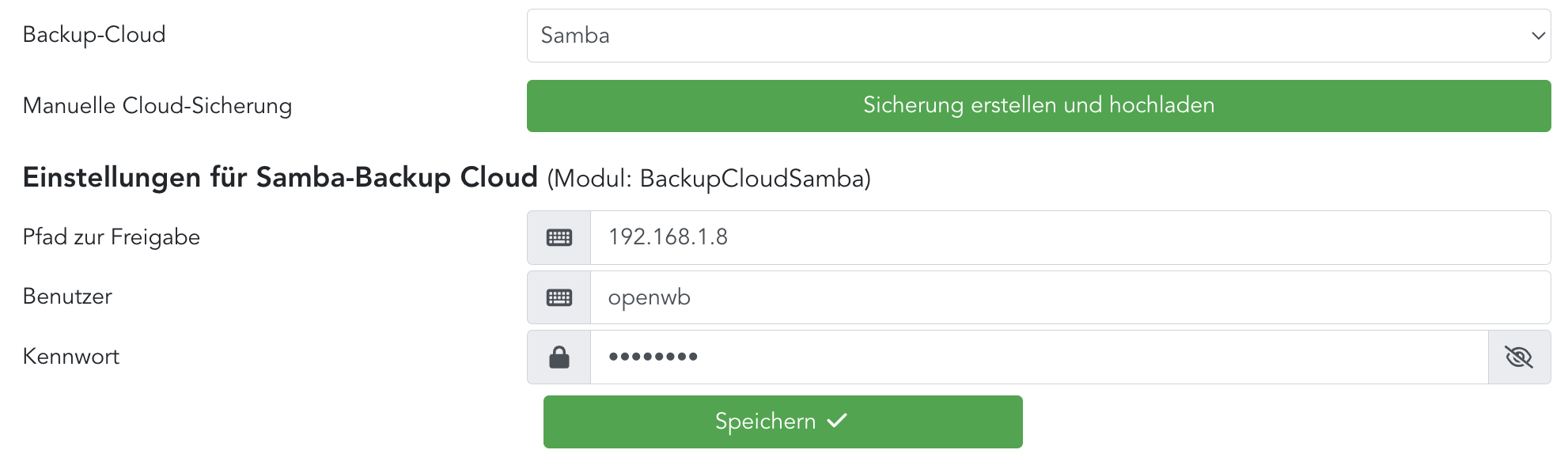Click the checkmark icon on Speichern
Screen dimensions: 1568x465
point(837,421)
